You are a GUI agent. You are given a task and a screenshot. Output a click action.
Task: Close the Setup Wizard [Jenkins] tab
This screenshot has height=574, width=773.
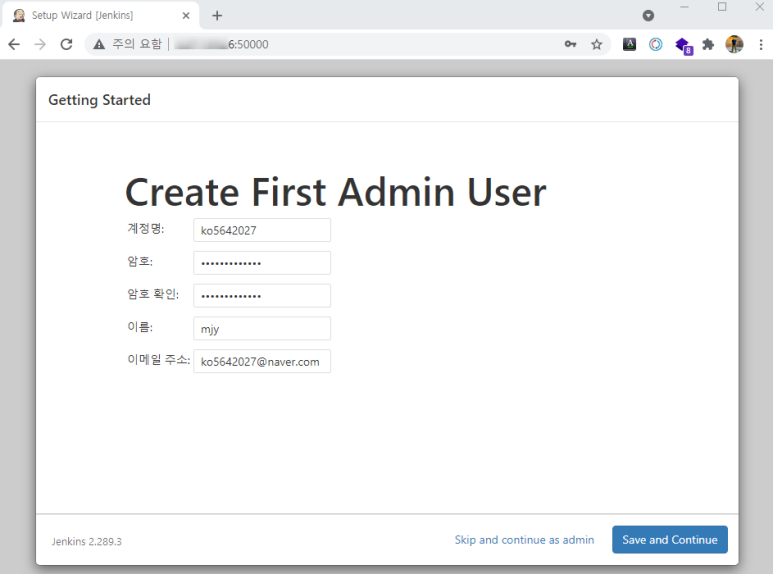coord(186,16)
